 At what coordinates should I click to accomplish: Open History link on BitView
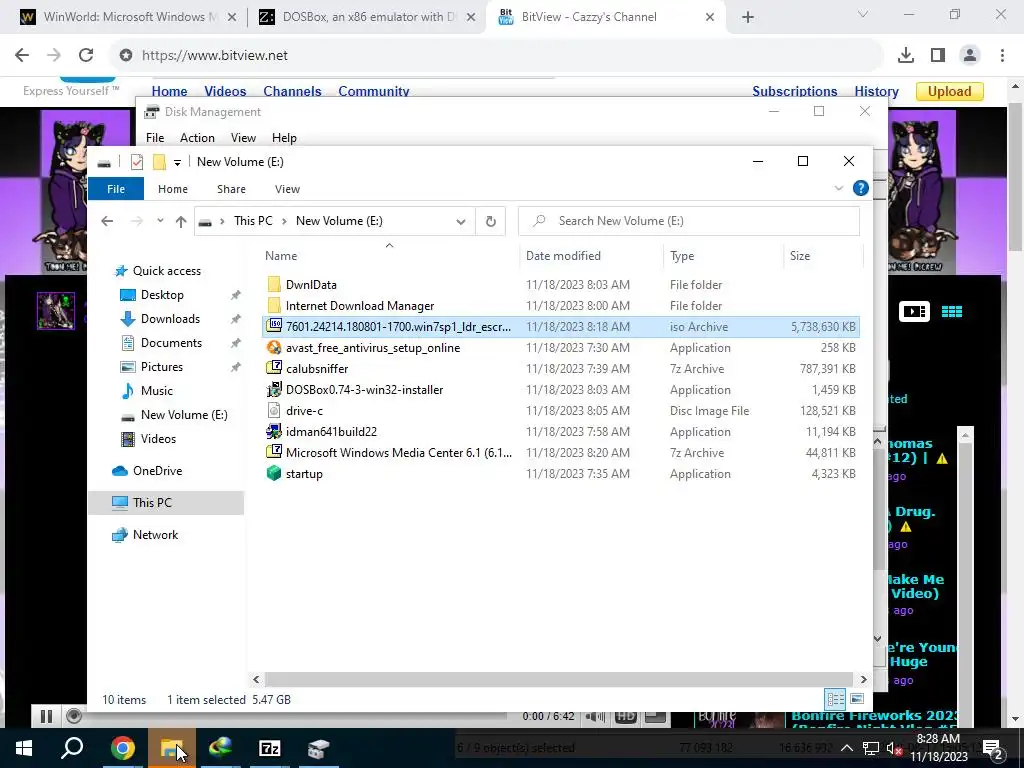point(876,91)
